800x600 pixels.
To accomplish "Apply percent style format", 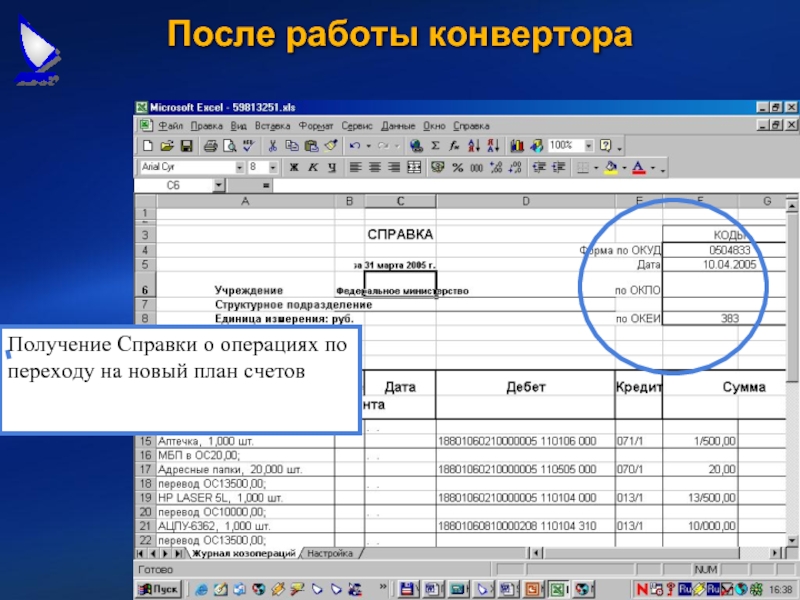I will (457, 167).
